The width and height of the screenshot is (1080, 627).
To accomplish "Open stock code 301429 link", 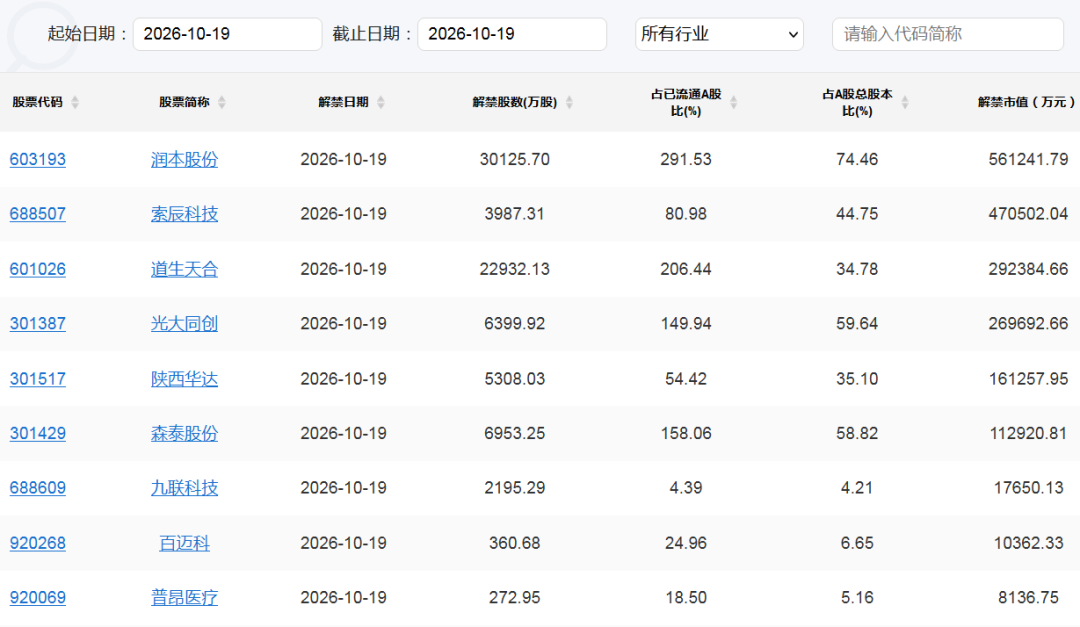I will (x=38, y=433).
